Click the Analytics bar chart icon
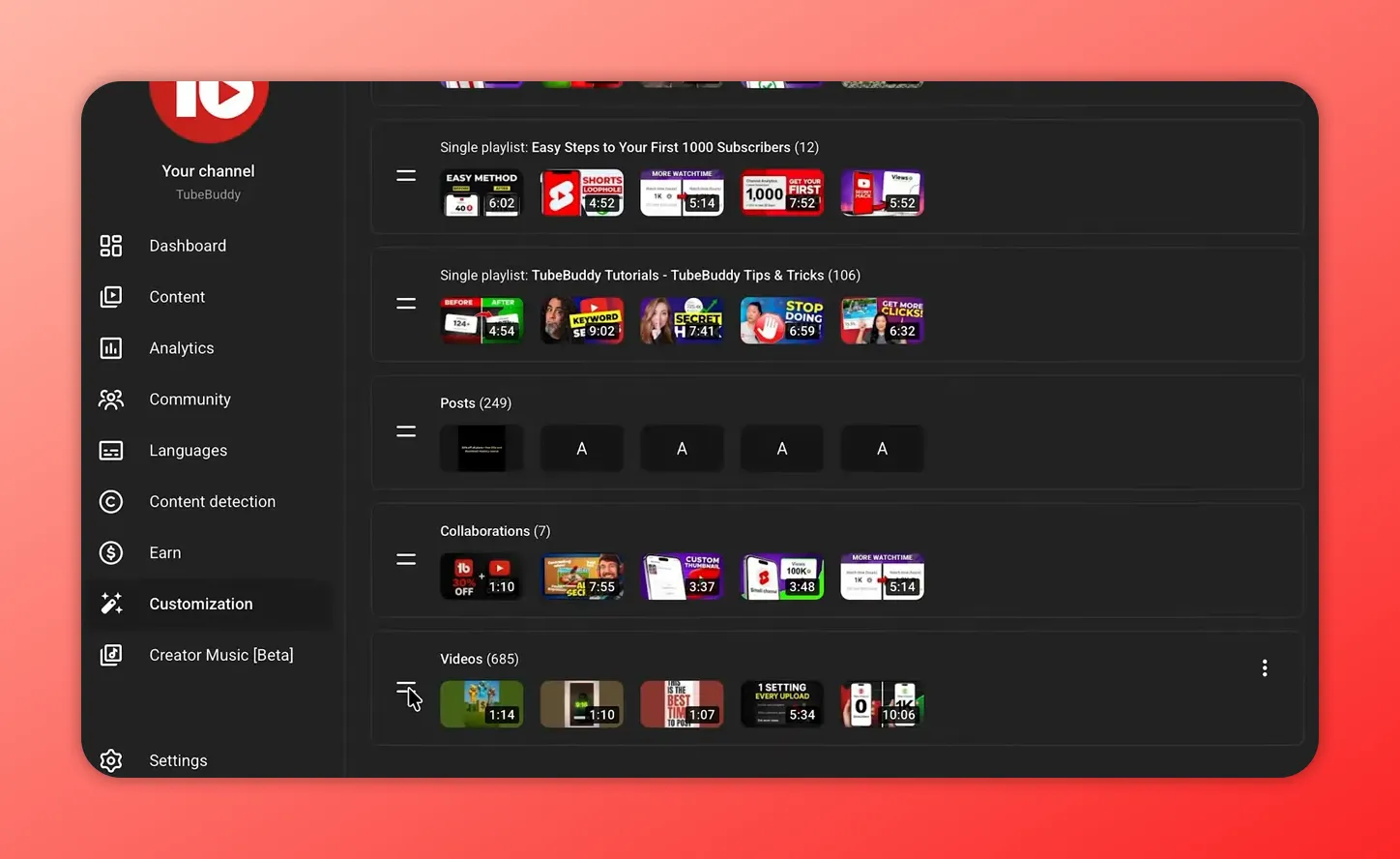The image size is (1400, 859). pos(111,348)
